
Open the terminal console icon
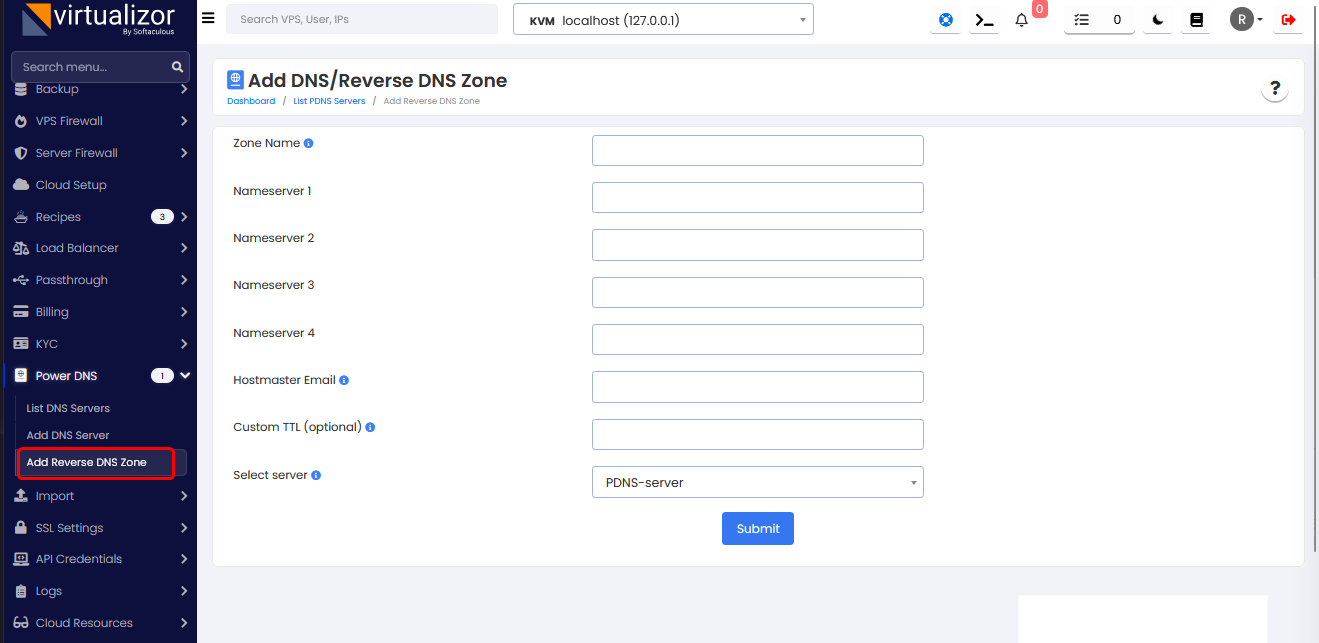[x=985, y=20]
